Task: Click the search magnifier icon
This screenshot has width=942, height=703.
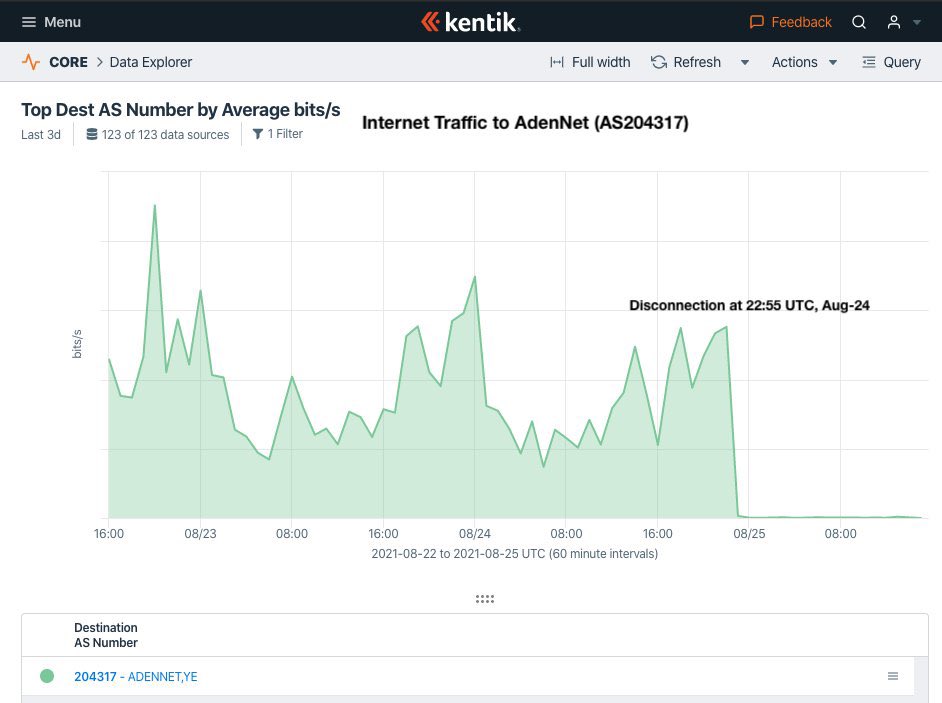Action: [x=859, y=22]
